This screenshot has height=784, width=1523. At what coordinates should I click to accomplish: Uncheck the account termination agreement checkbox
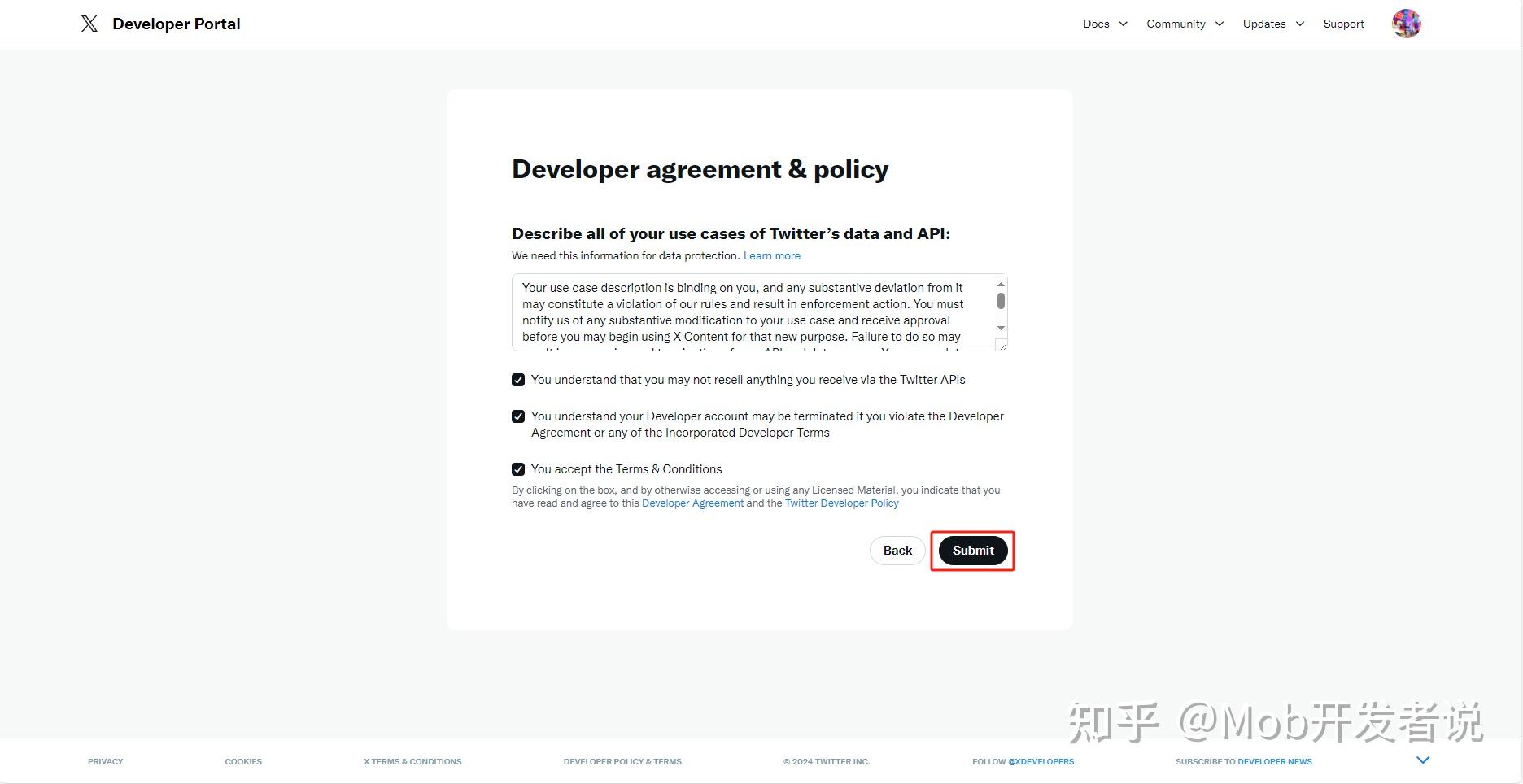click(x=518, y=416)
